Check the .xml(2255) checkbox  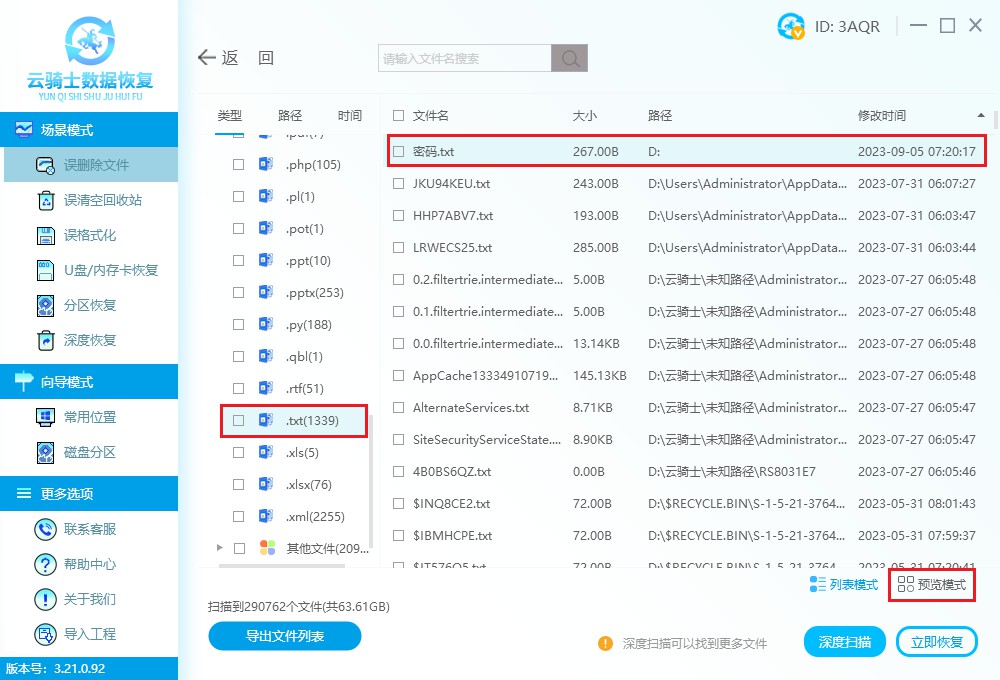[239, 517]
